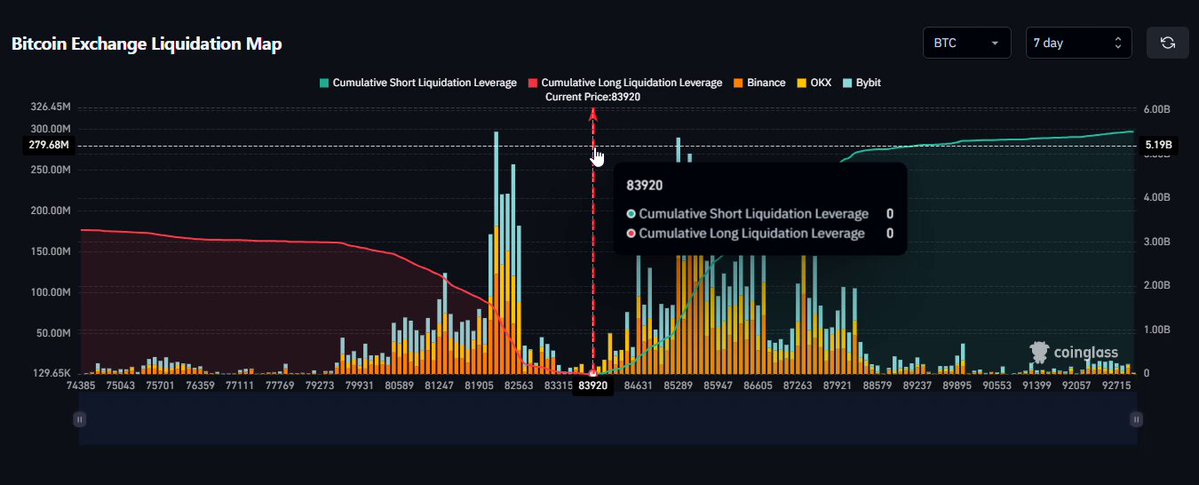The width and height of the screenshot is (1199, 485).
Task: Click the 4.00B right axis label
Action: tap(1157, 197)
